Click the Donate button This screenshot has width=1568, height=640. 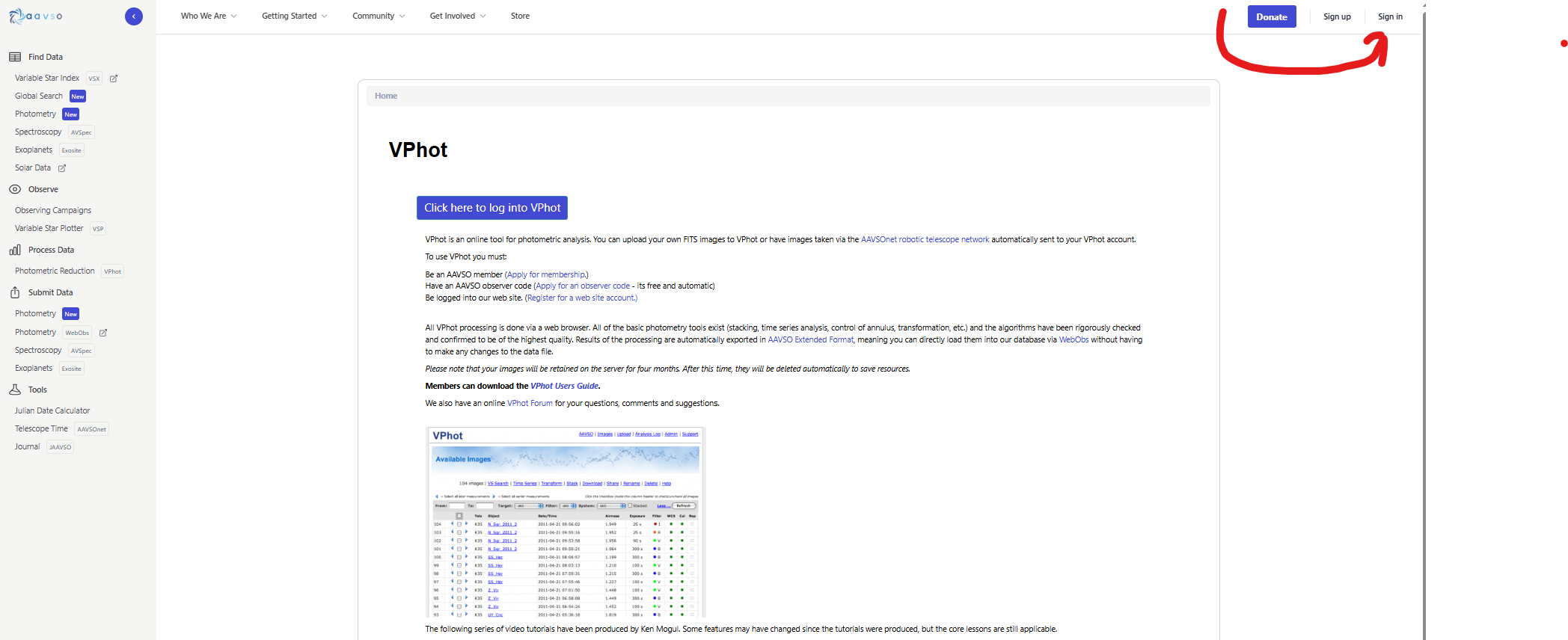[1272, 16]
